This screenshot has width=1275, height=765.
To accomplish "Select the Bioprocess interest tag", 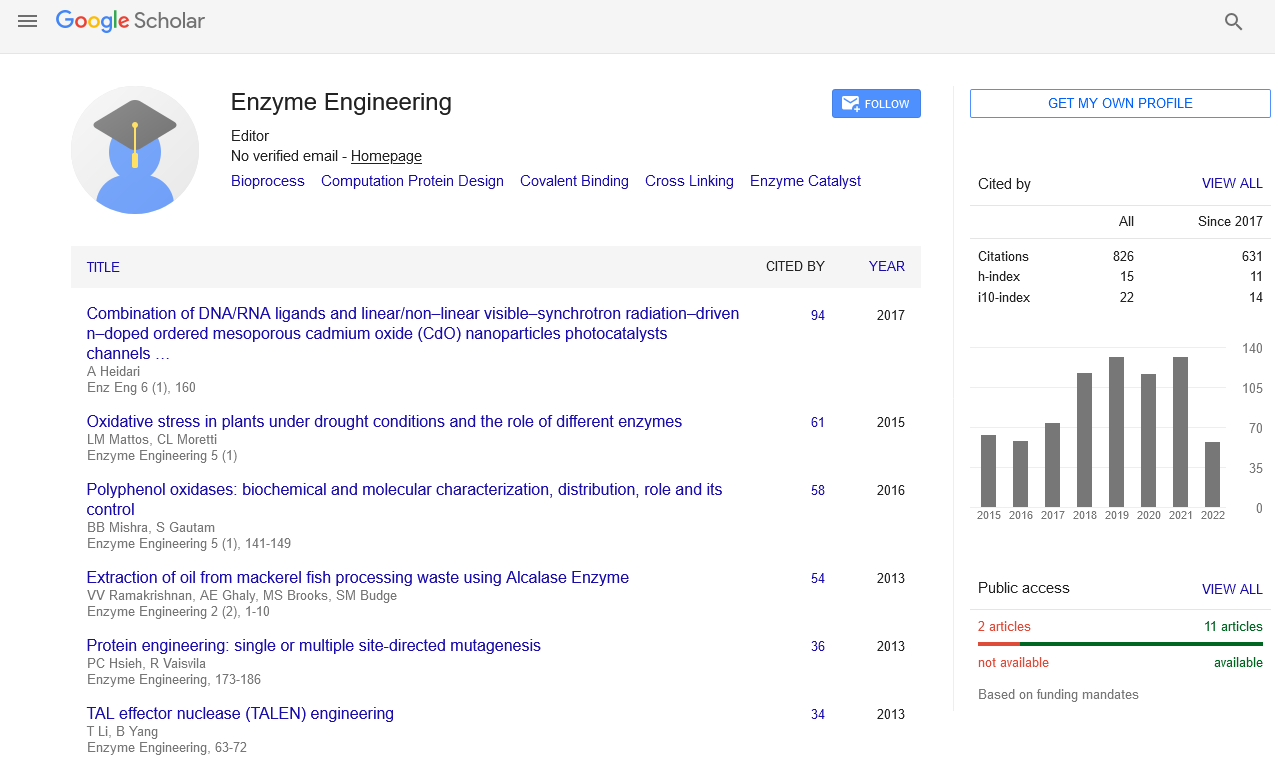I will click(267, 181).
